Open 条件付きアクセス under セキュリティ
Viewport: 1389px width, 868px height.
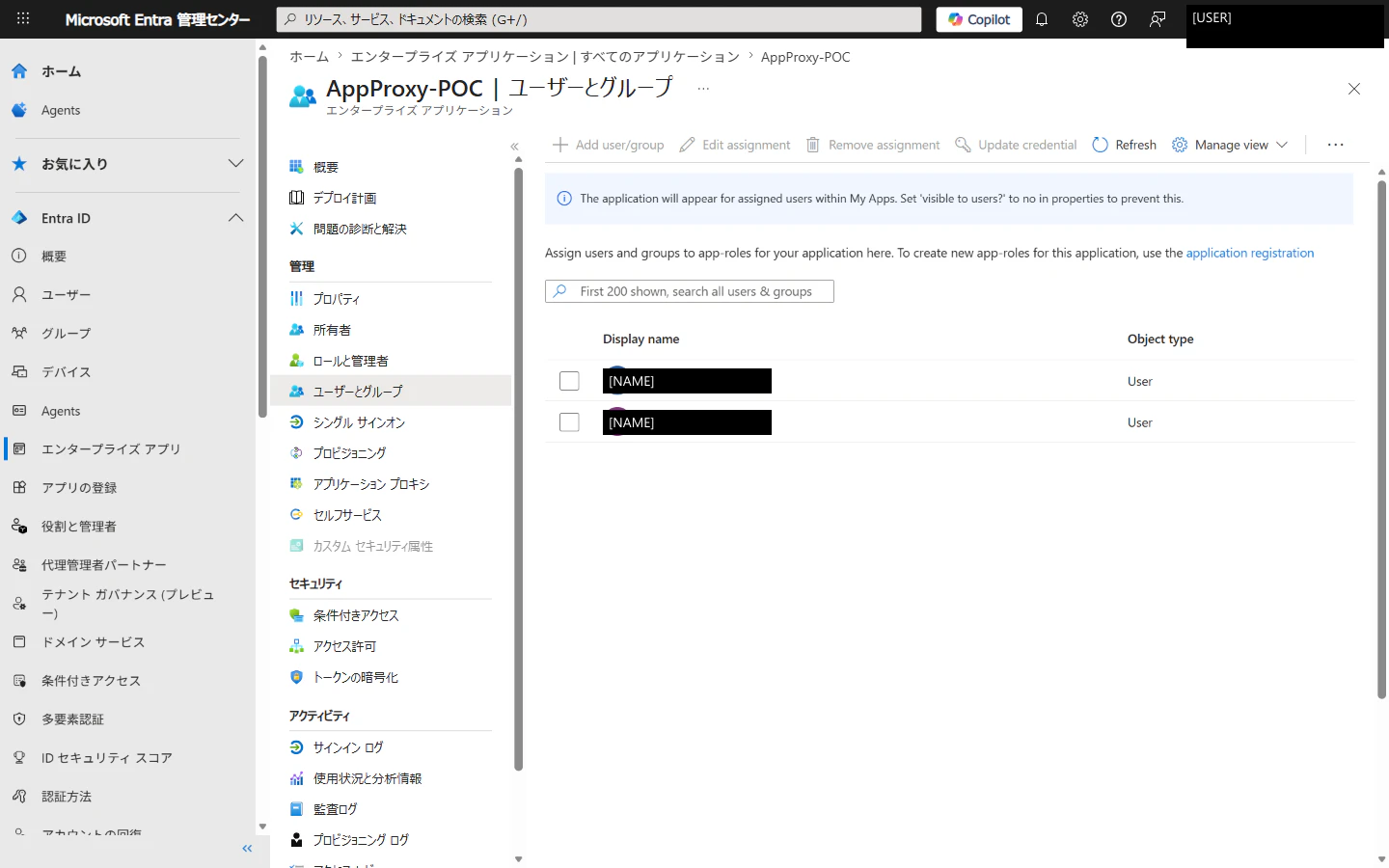point(356,615)
